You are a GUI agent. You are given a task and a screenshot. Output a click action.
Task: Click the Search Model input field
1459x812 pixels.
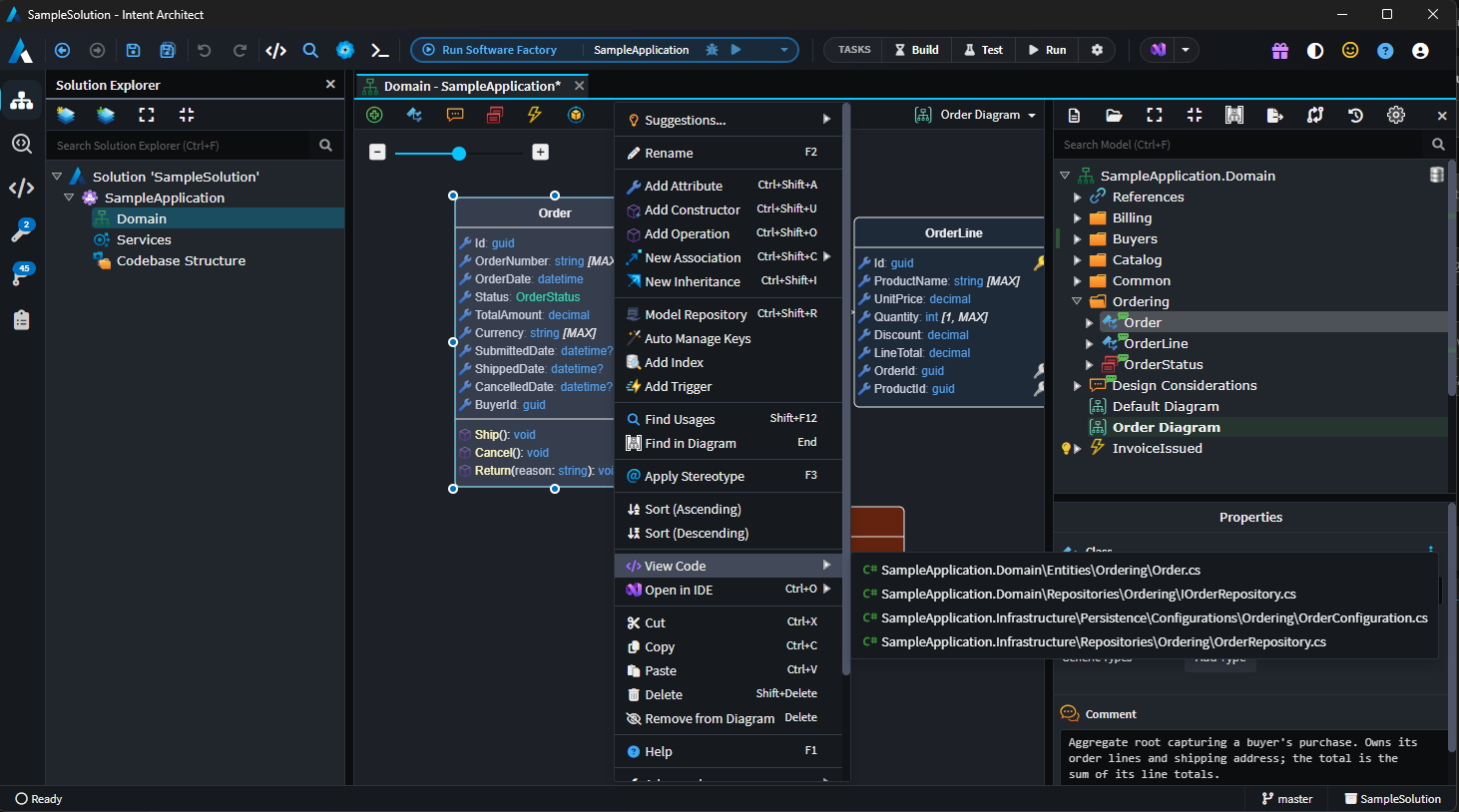[1238, 145]
